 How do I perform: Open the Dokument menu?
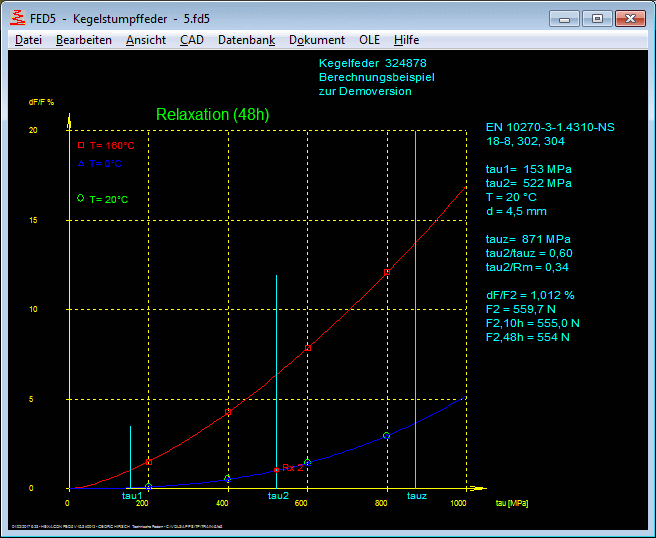[x=317, y=40]
